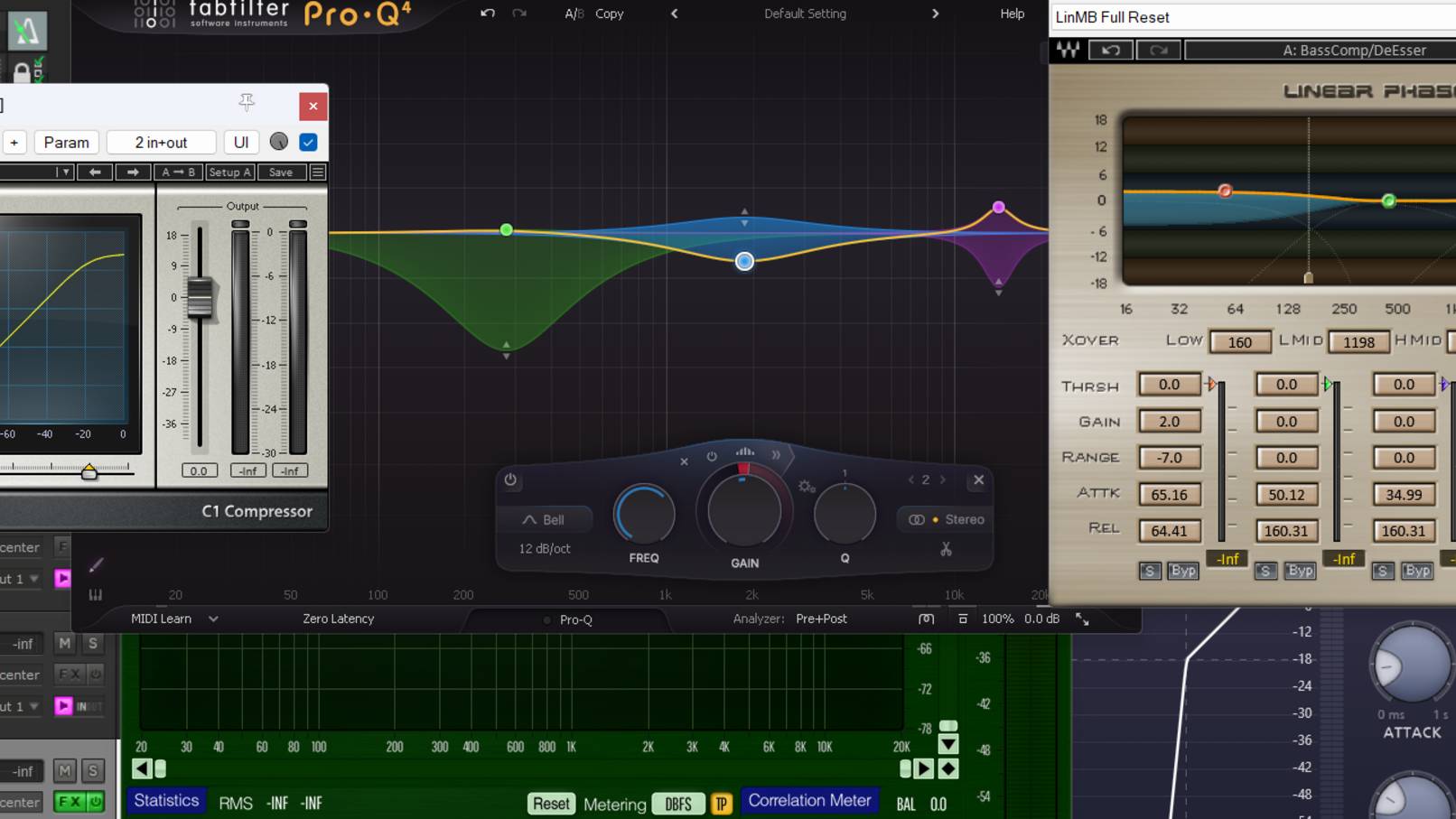
Task: Bypass the first LinMB band
Action: 1183,571
